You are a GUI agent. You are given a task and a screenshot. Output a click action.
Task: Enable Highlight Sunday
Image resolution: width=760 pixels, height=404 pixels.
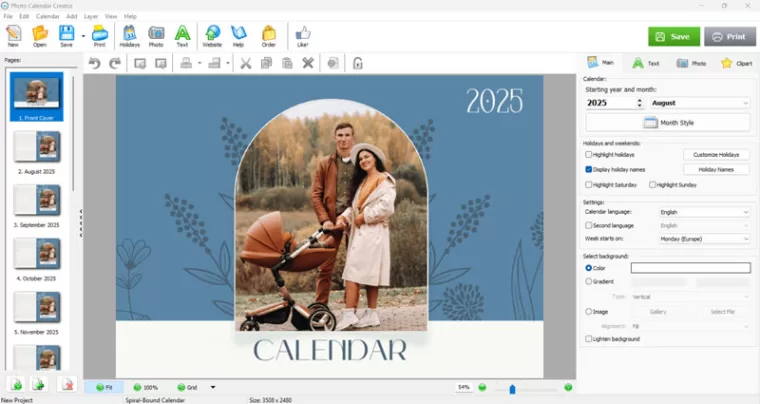pos(652,185)
